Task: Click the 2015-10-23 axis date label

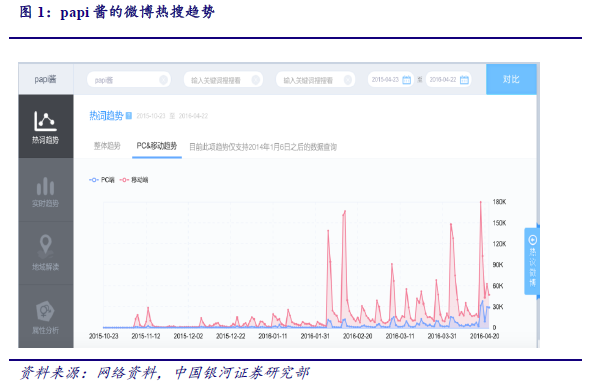Action: click(x=103, y=336)
